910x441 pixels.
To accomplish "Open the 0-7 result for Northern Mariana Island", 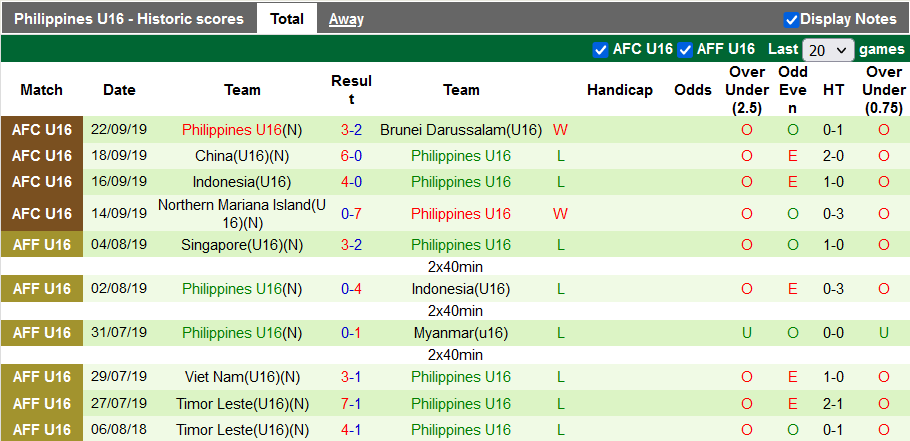I will click(351, 214).
